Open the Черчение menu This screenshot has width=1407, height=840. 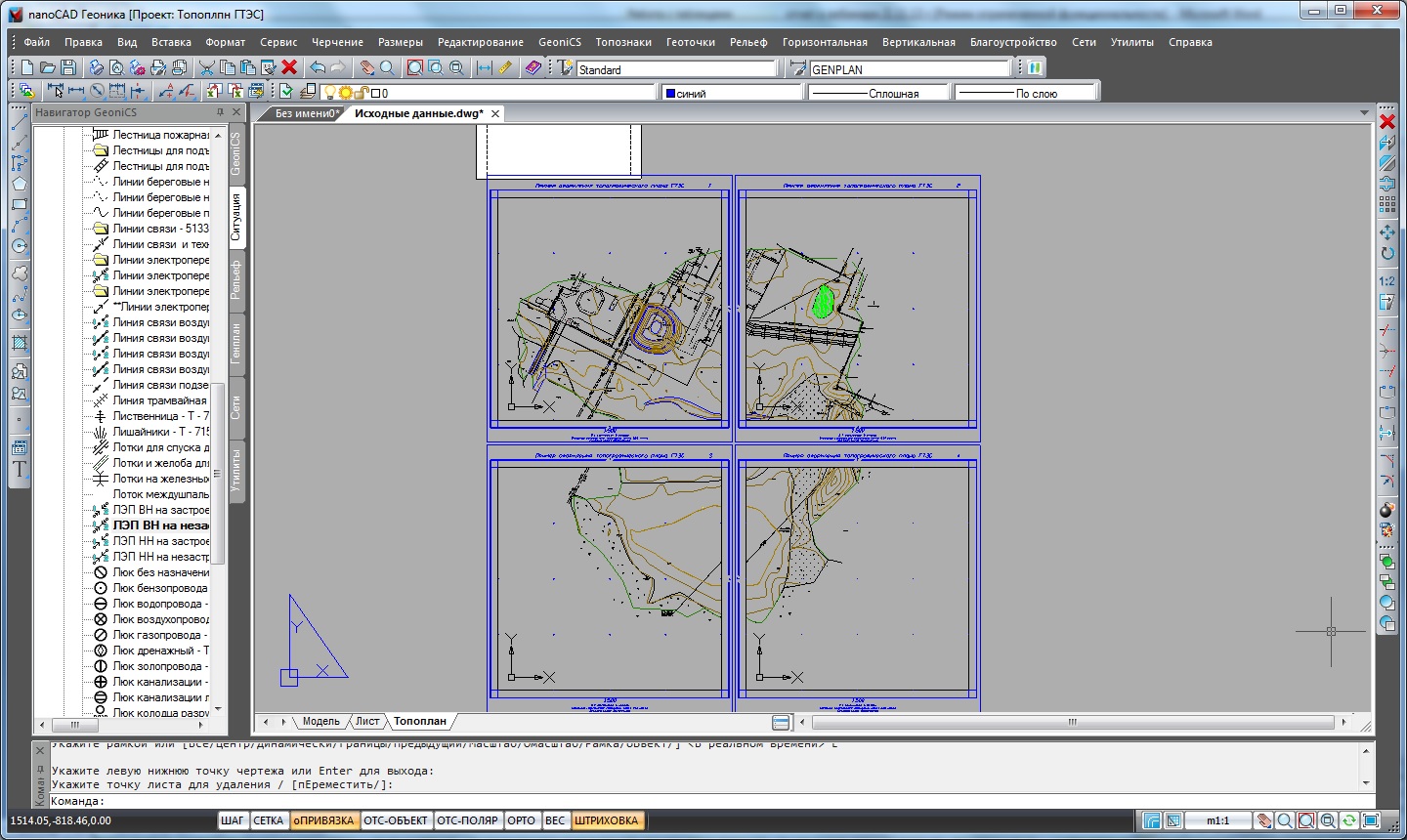(x=337, y=42)
